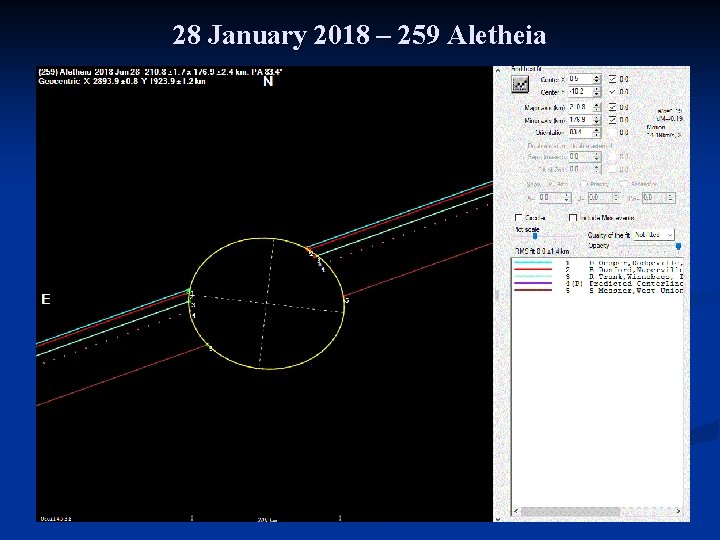Select observer row 1 in the legend list
The height and width of the screenshot is (540, 720).
pos(598,263)
